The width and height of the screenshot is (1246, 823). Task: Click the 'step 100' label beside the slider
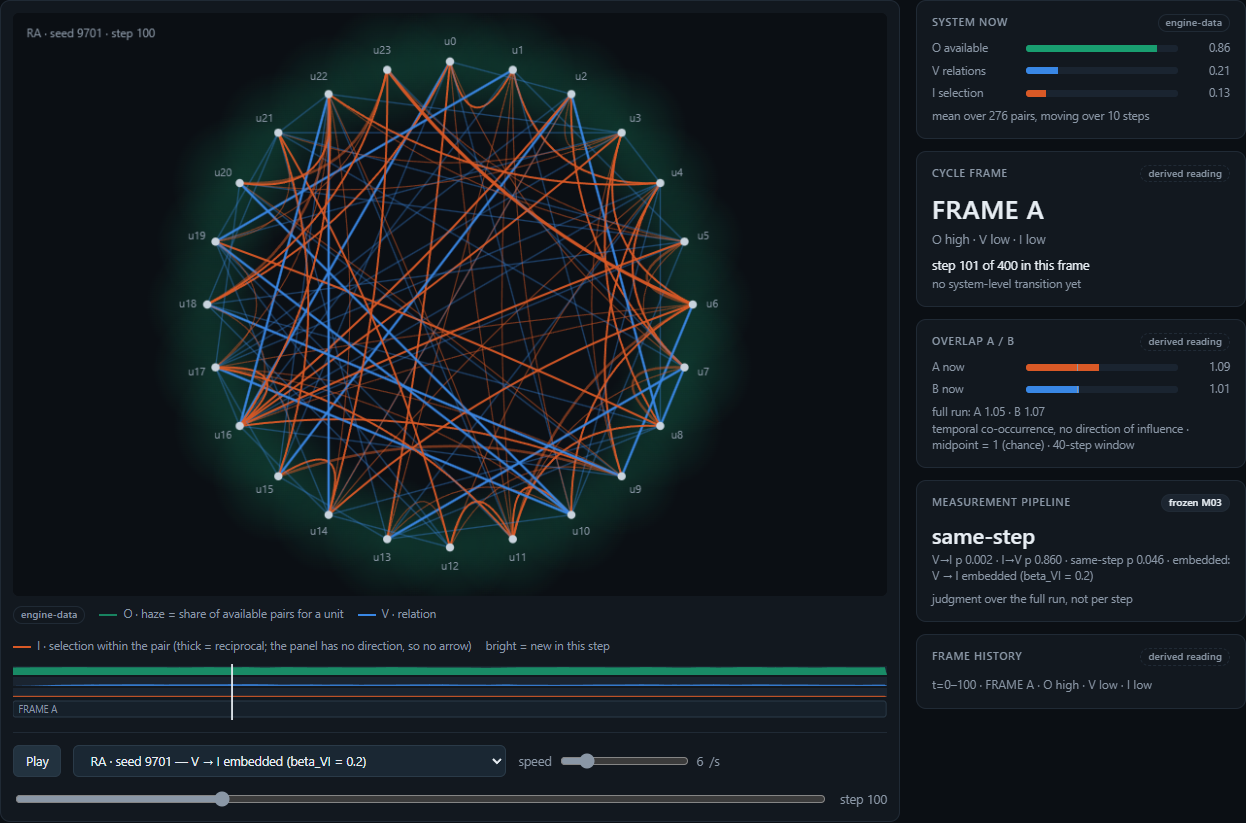[863, 799]
